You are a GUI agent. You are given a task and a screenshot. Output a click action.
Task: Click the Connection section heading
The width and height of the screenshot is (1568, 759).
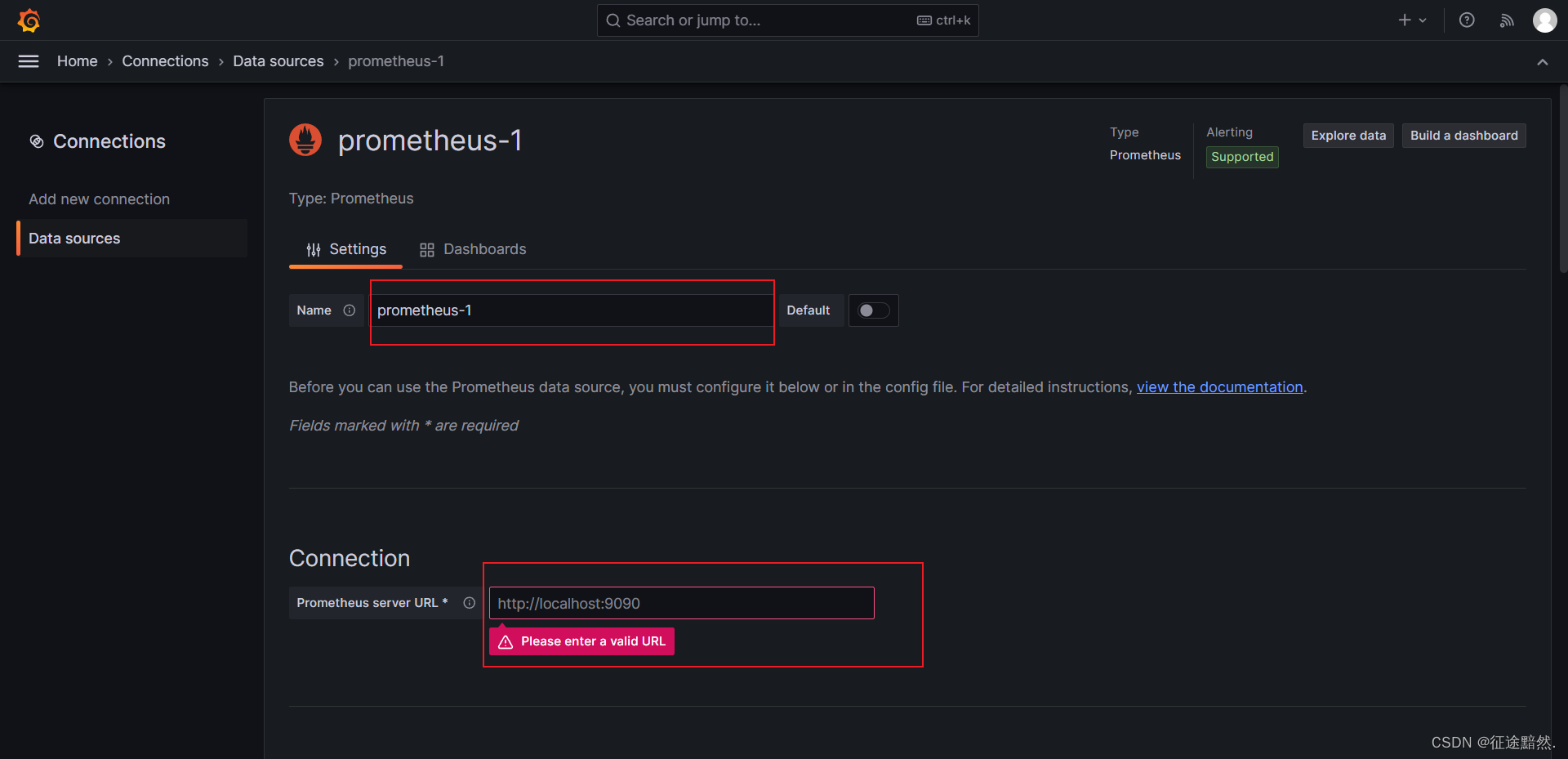350,558
